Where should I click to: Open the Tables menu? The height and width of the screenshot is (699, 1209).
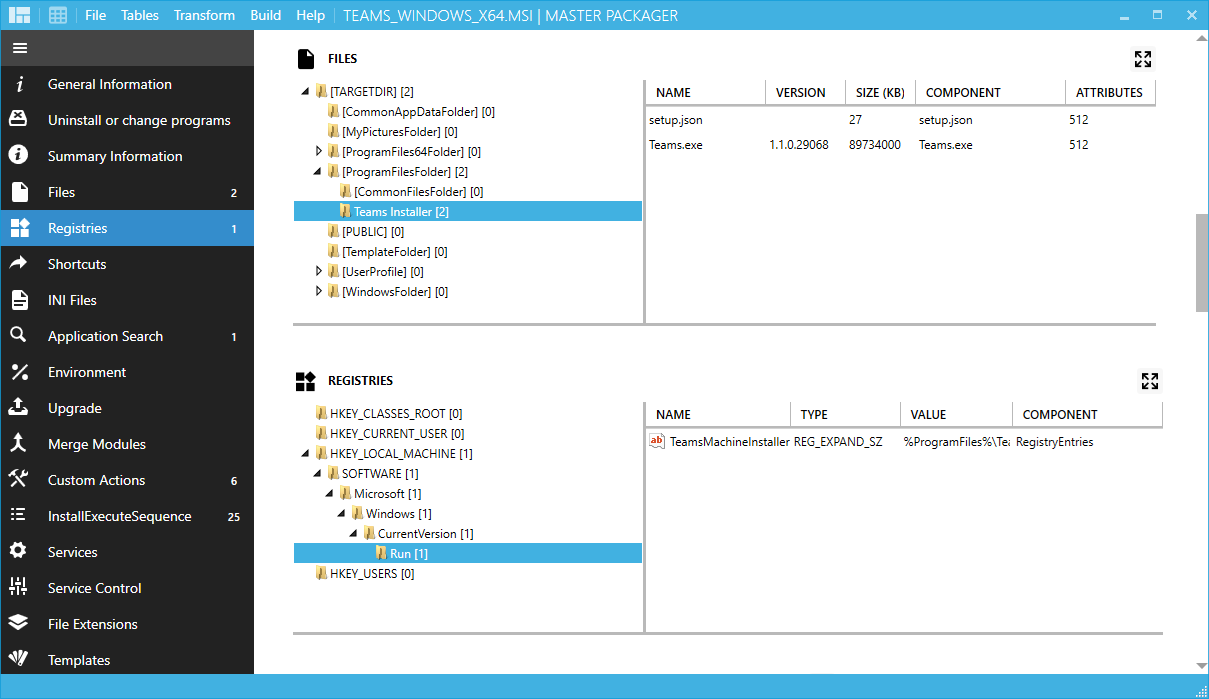pos(140,15)
